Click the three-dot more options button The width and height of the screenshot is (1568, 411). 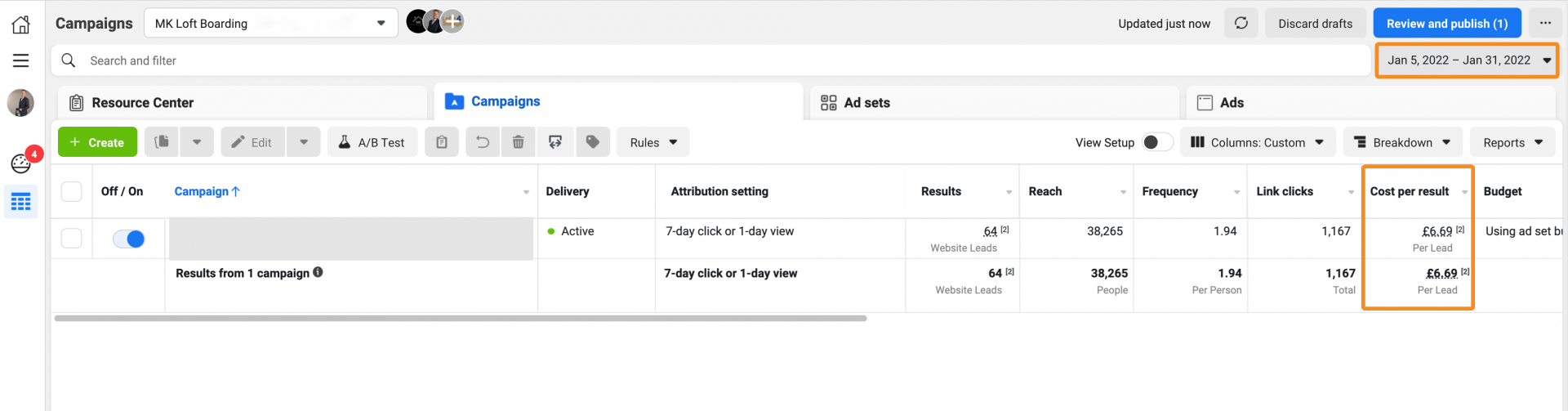(x=1545, y=24)
